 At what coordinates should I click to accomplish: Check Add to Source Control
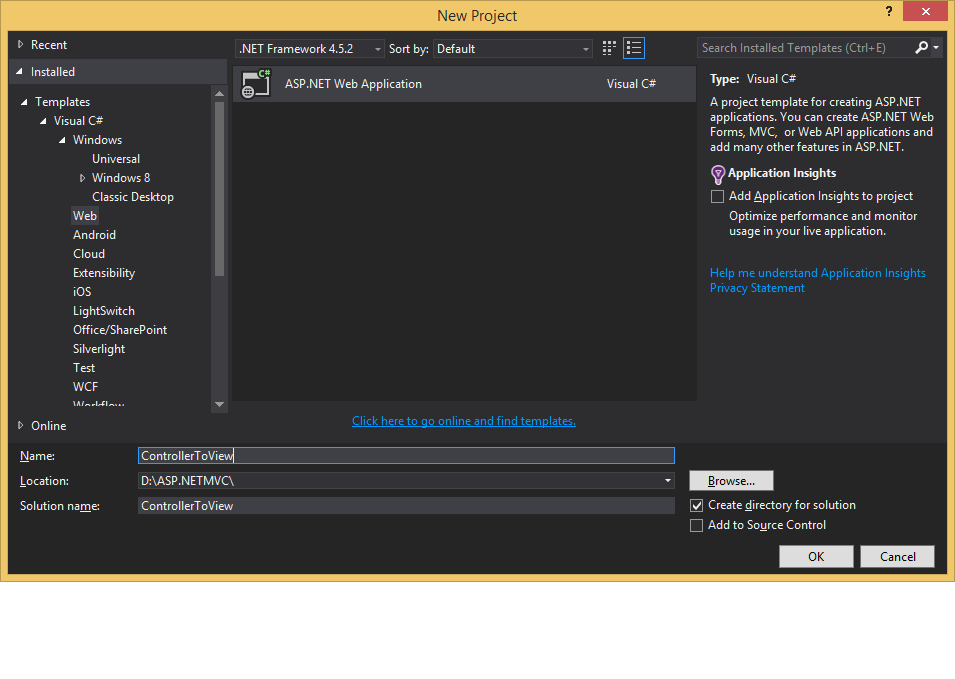pyautogui.click(x=696, y=526)
